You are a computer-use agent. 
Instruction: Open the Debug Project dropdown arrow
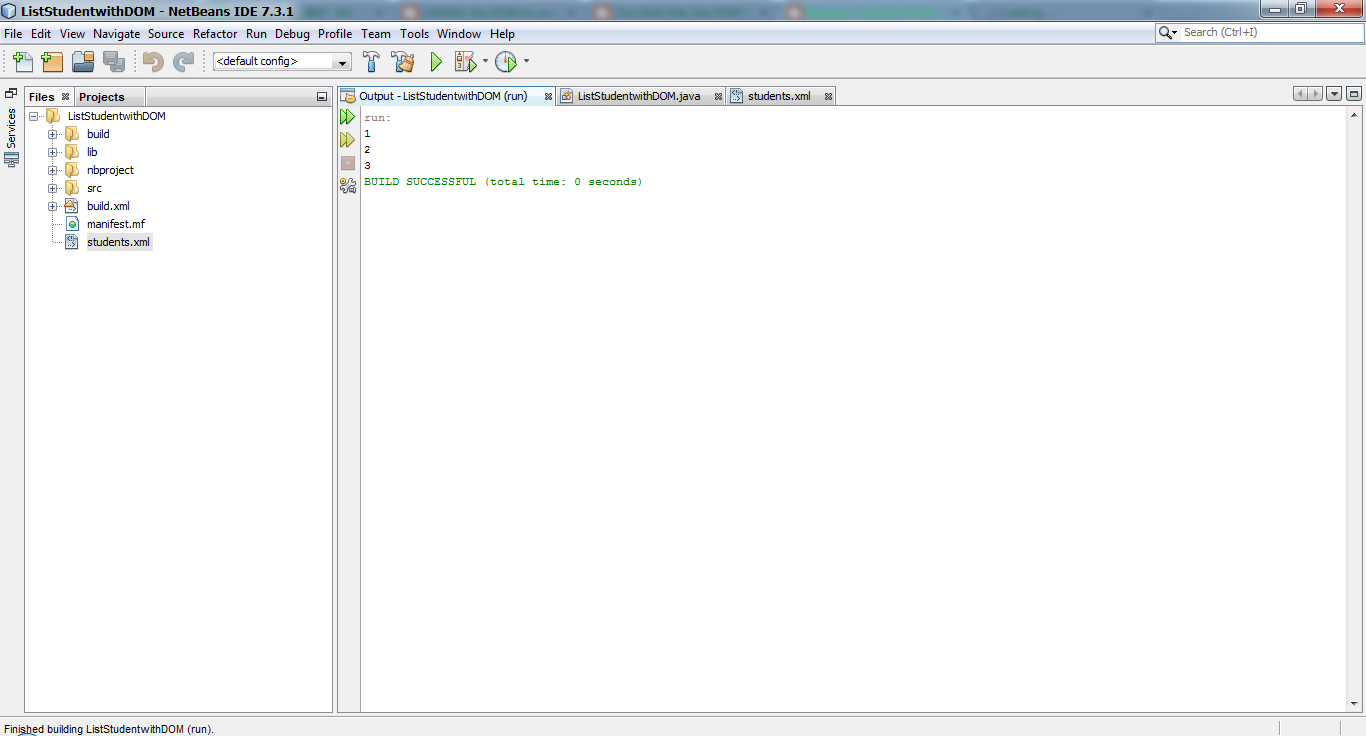[x=485, y=61]
